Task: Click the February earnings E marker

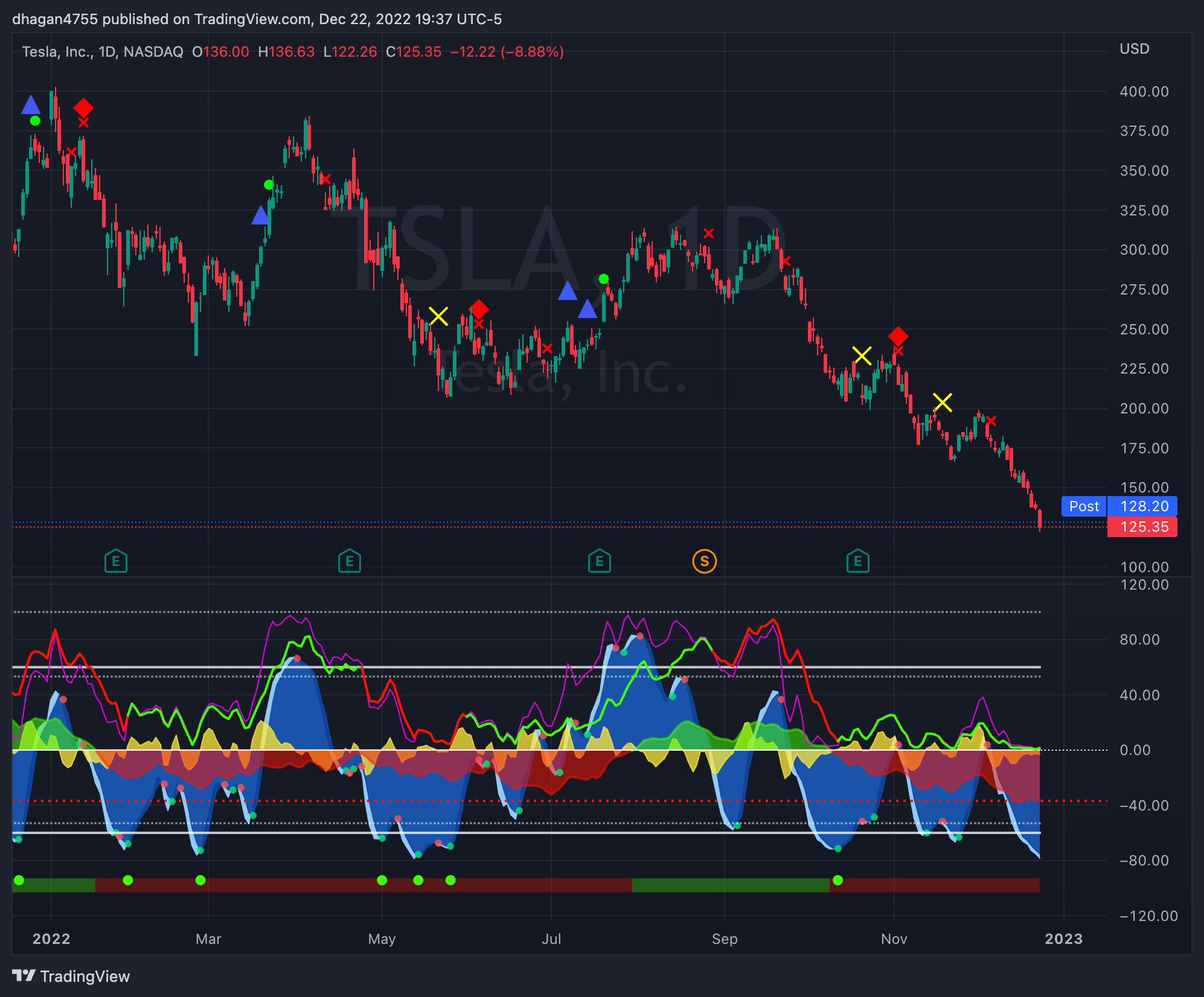Action: tap(115, 562)
